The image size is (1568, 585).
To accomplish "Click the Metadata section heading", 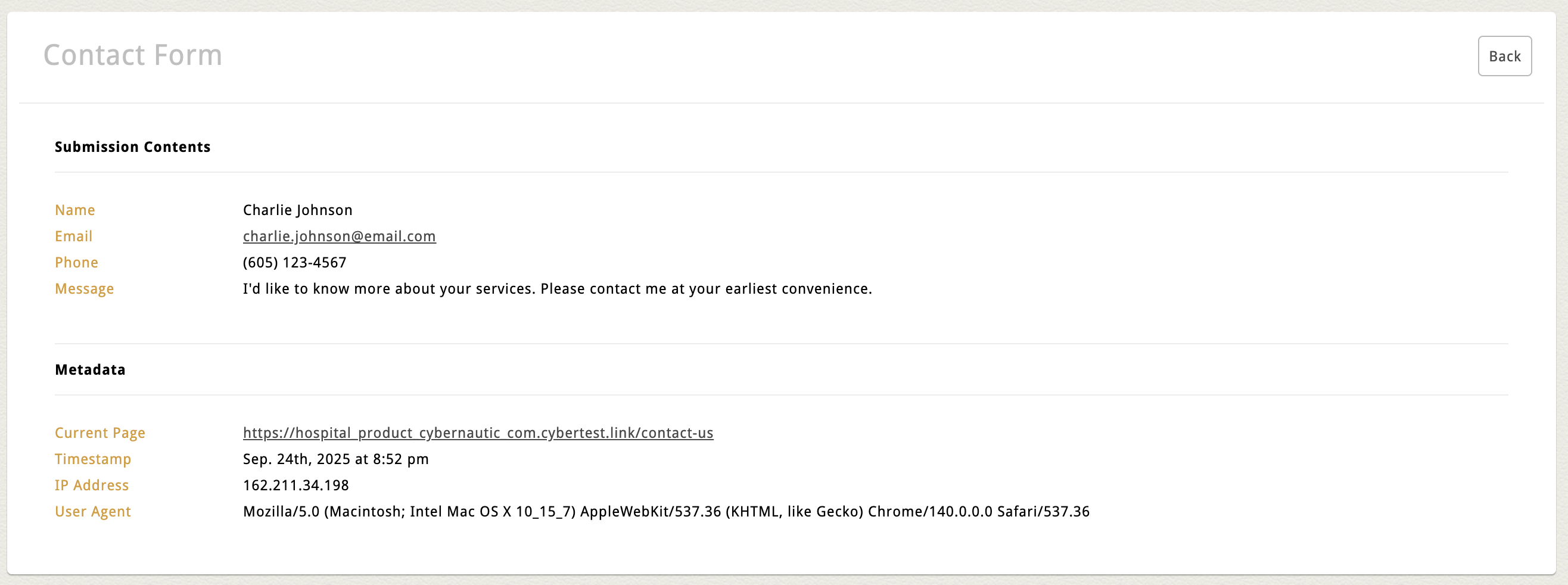I will click(x=90, y=369).
